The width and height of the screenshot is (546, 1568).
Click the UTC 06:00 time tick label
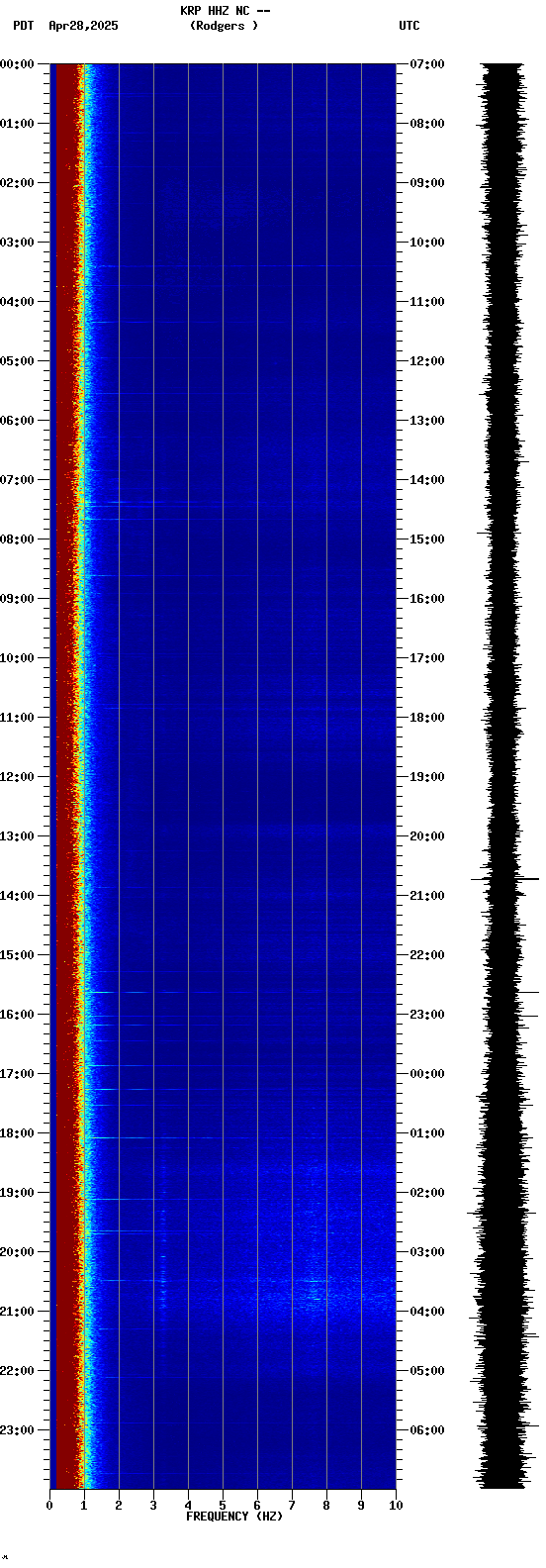[427, 1430]
